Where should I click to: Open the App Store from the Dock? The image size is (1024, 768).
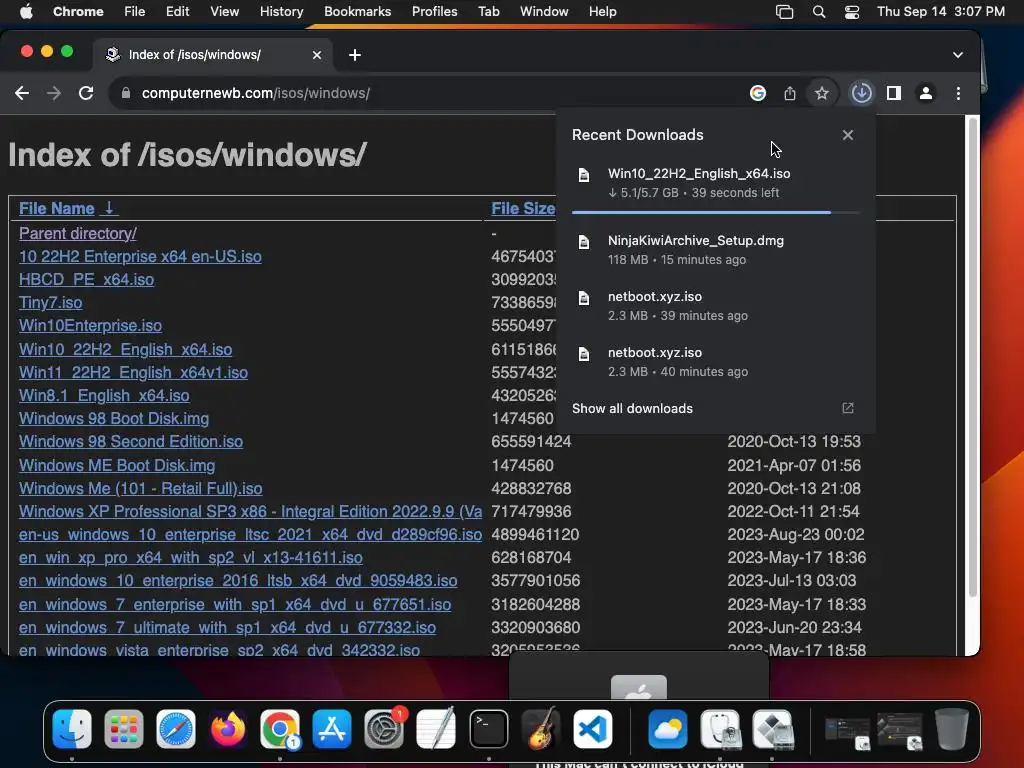332,729
